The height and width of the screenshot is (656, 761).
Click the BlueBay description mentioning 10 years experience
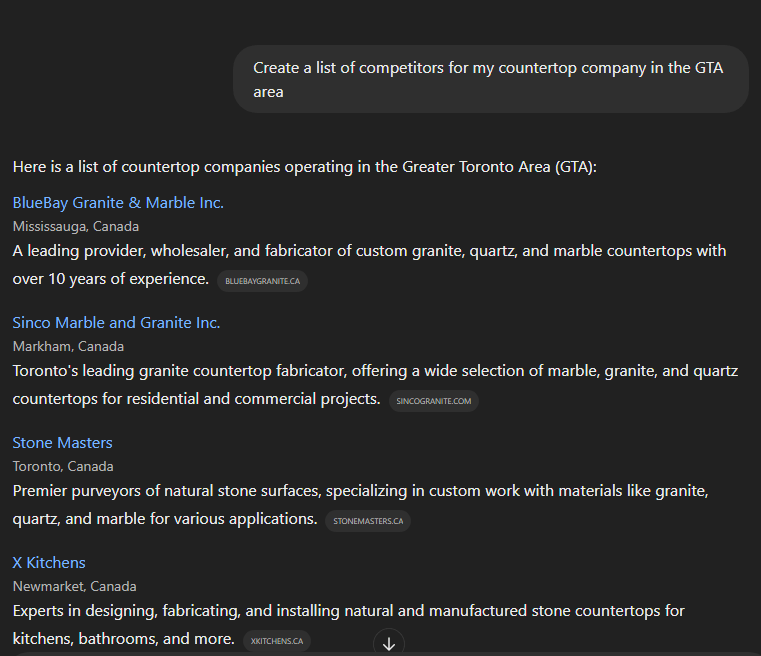[369, 251]
